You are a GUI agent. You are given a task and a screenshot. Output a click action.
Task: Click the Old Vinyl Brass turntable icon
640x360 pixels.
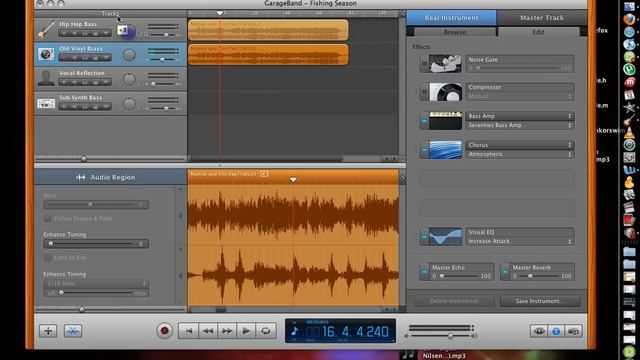[x=46, y=54]
